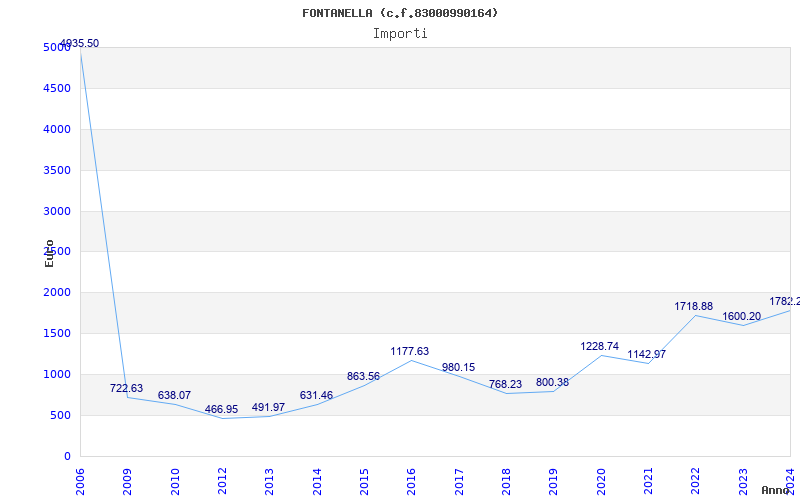Select the 1177.63 data label
This screenshot has width=800, height=500.
pos(410,351)
